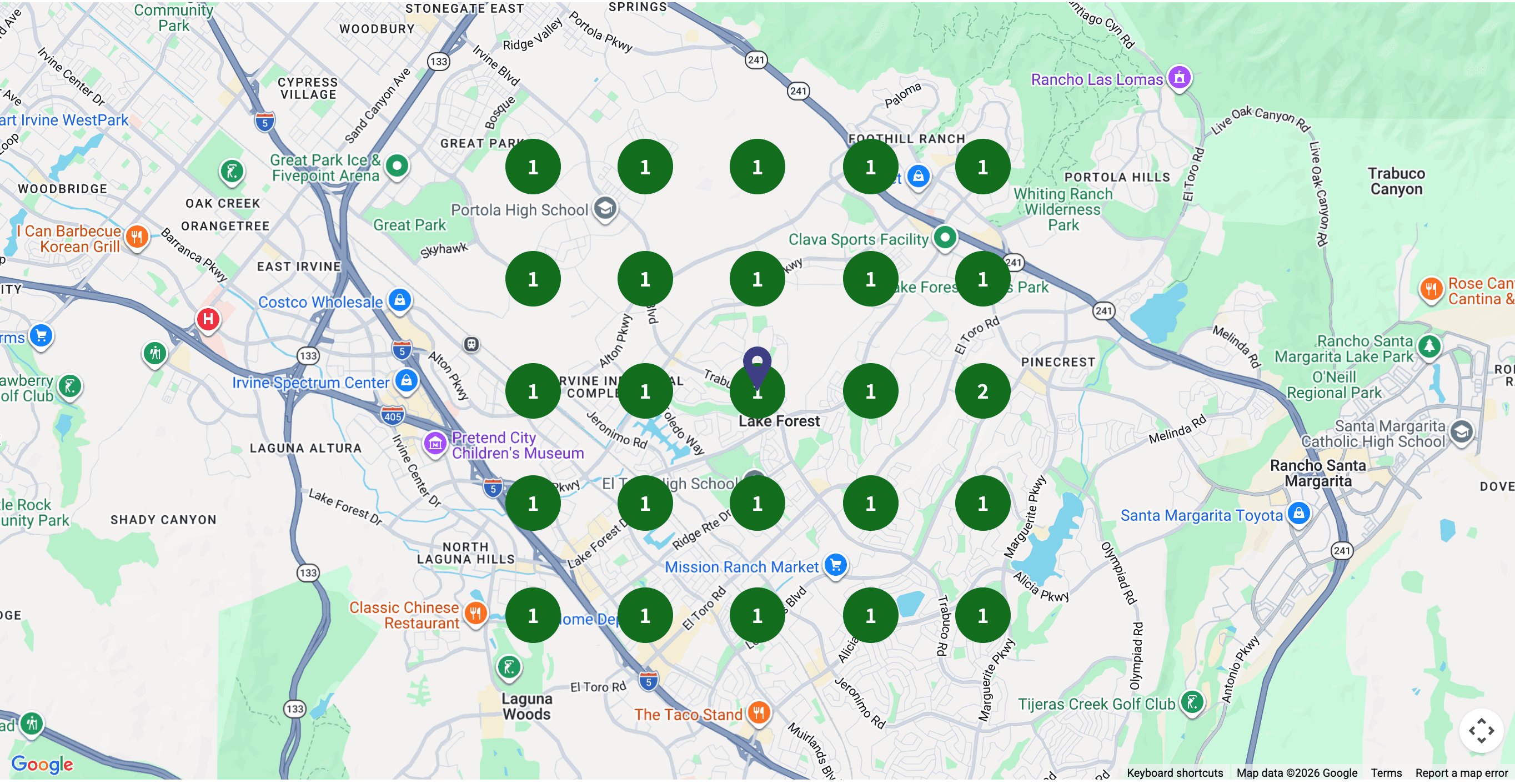Image resolution: width=1515 pixels, height=784 pixels.
Task: Click Clava Sports Facility marker icon
Action: (945, 238)
